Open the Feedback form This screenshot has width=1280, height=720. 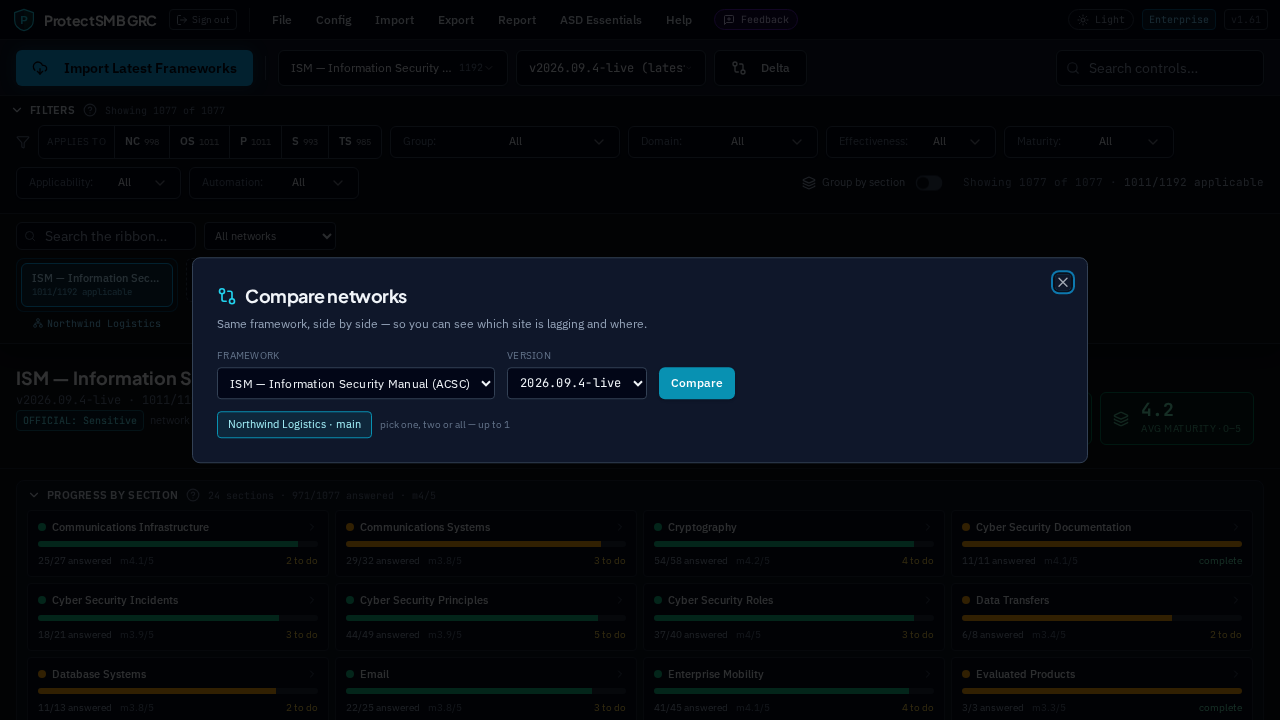[x=755, y=20]
